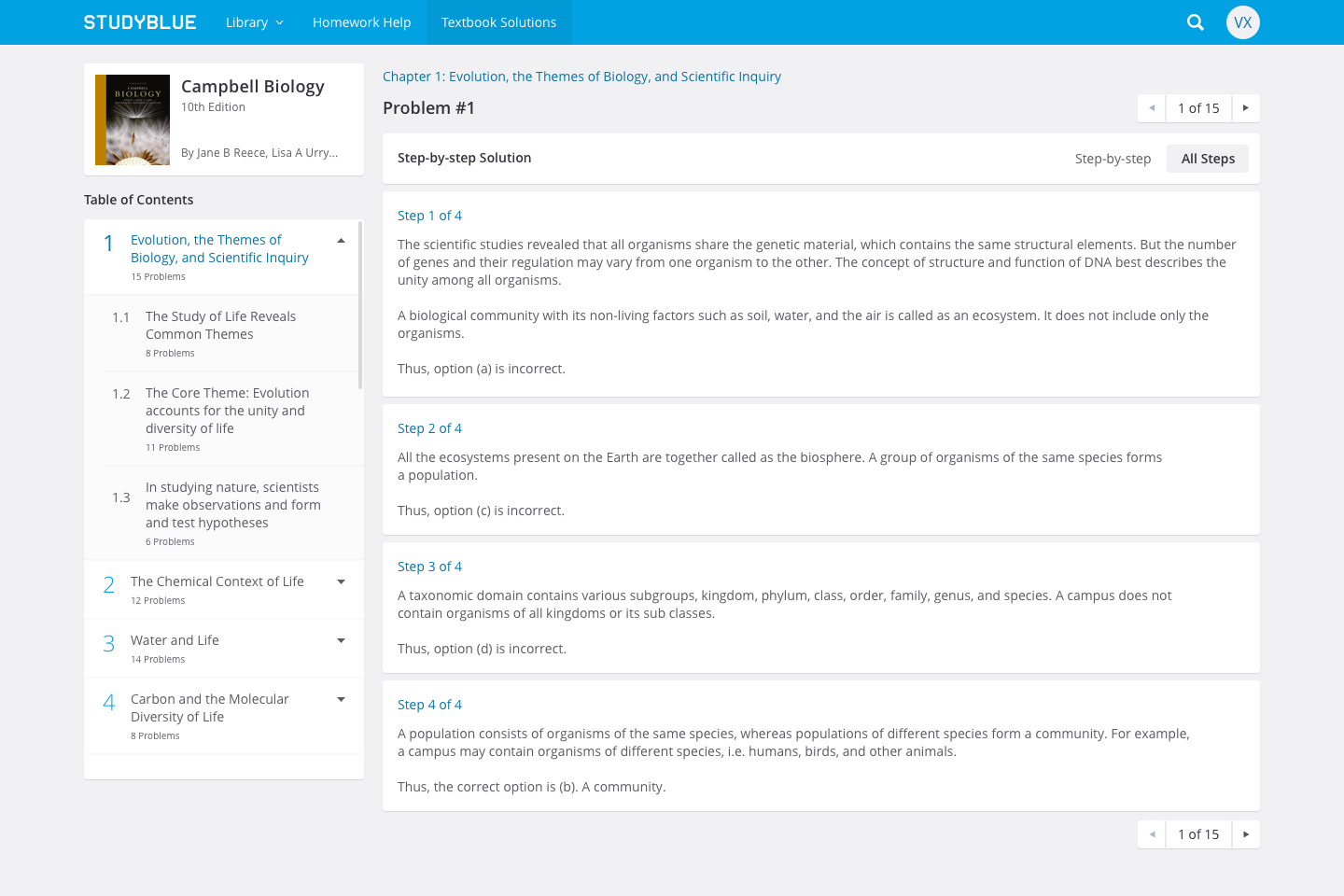This screenshot has height=896, width=1344.
Task: Click the Problem #1 heading
Action: 428,108
